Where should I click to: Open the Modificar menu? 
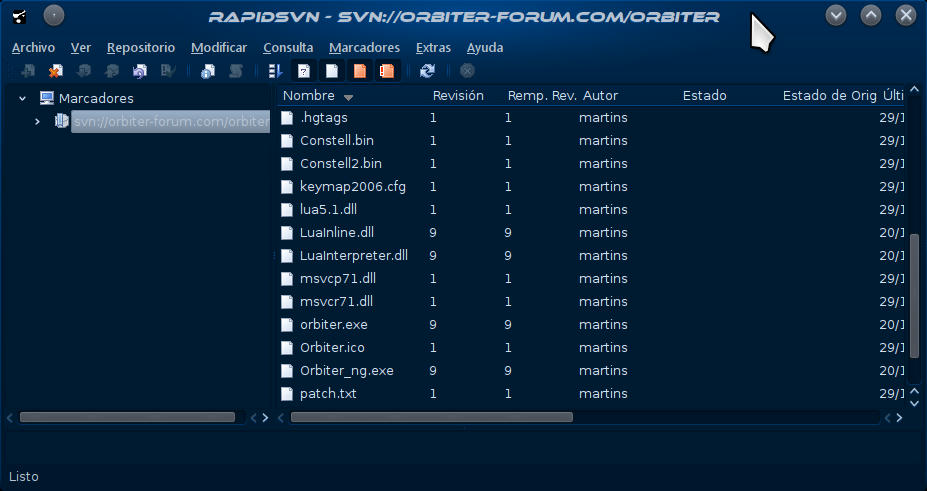pos(219,48)
